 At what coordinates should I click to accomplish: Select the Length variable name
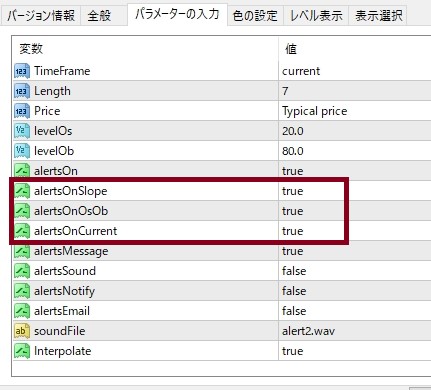(x=52, y=91)
